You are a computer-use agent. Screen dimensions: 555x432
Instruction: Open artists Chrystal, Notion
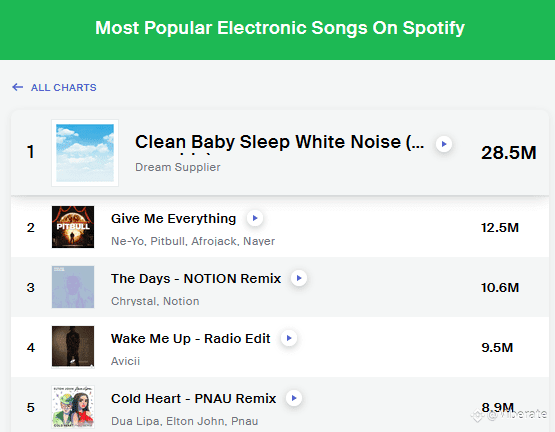155,301
